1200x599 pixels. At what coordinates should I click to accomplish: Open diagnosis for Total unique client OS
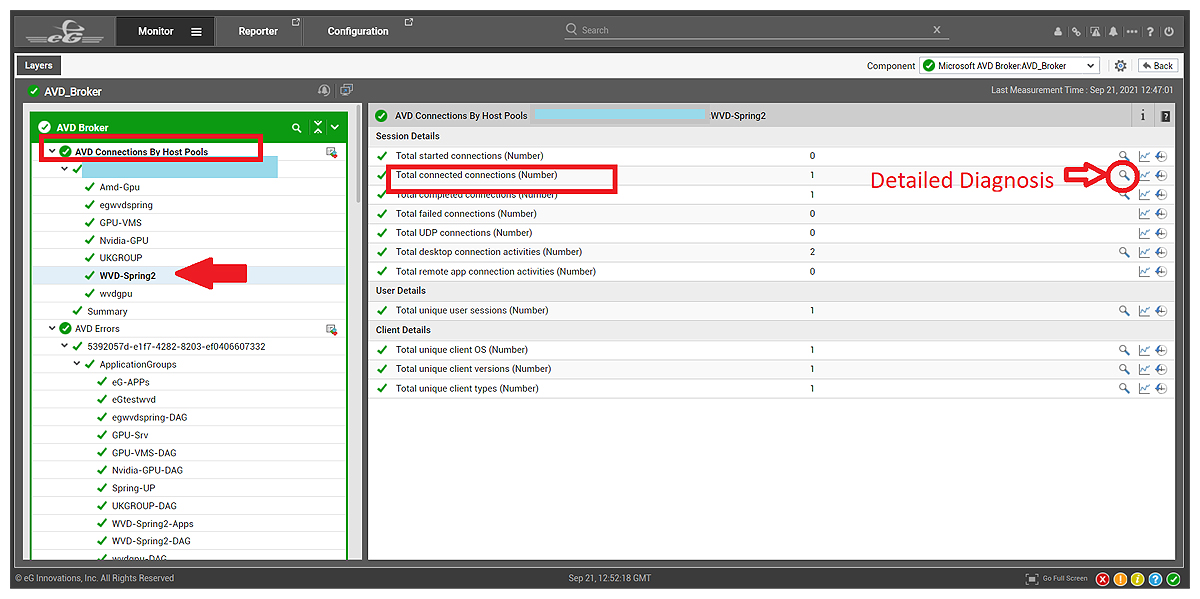coord(1124,350)
